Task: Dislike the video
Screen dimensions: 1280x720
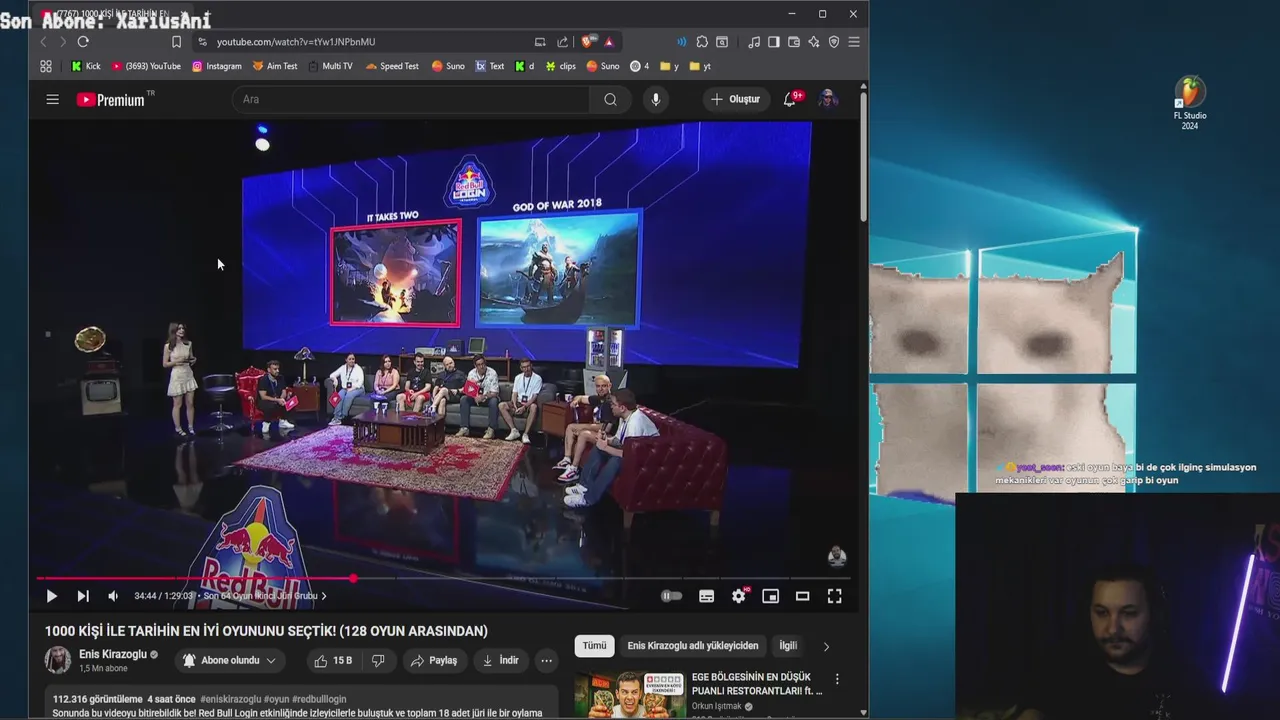Action: [x=378, y=661]
